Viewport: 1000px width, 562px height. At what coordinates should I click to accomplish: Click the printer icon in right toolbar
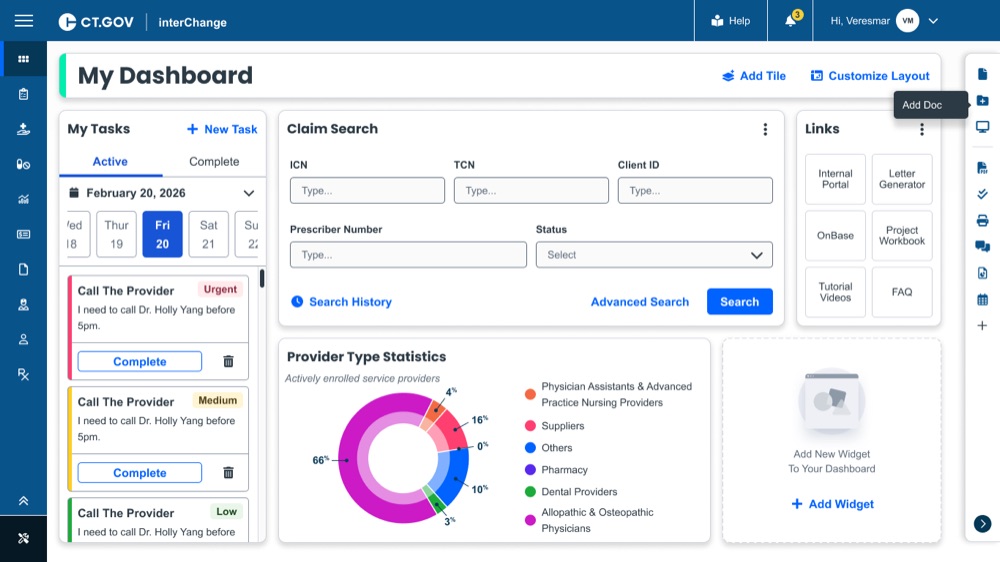pos(982,221)
